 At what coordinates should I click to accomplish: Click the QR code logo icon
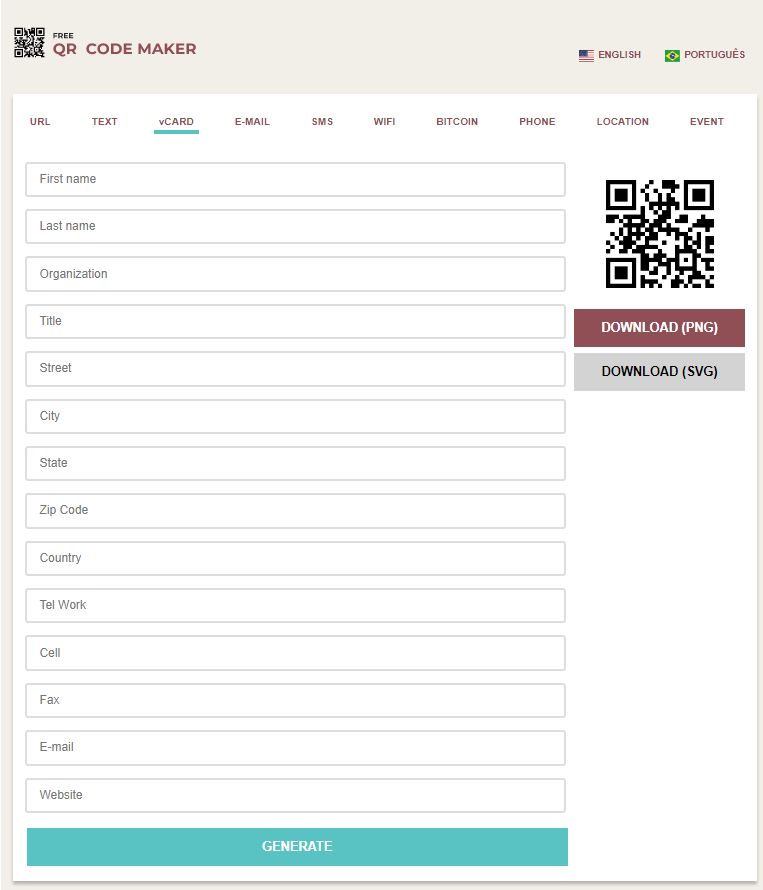pos(30,43)
